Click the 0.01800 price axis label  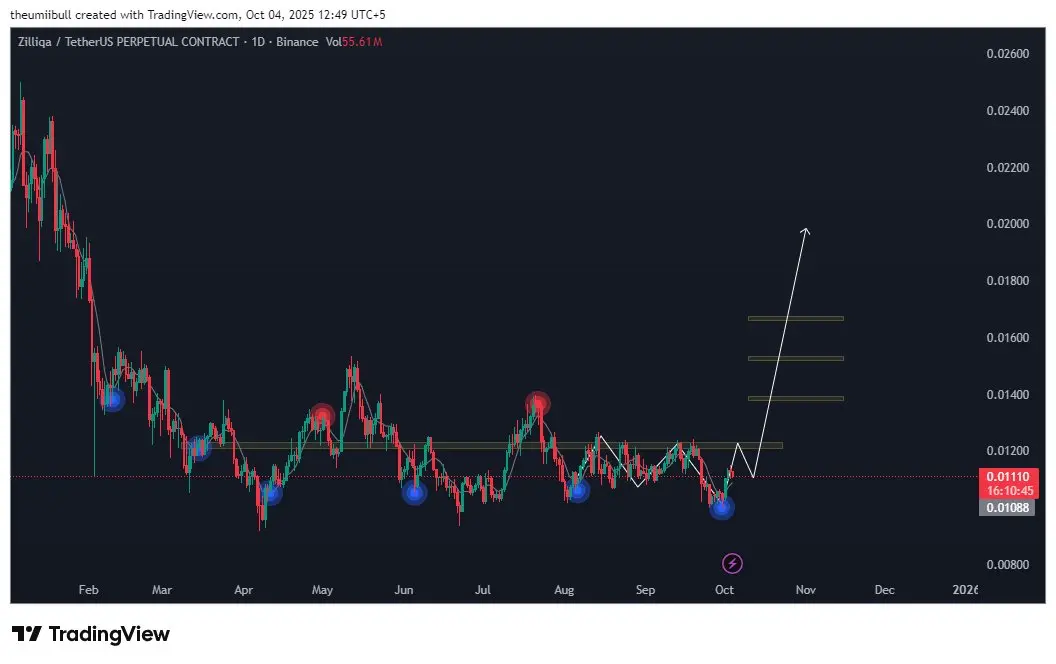click(1008, 281)
